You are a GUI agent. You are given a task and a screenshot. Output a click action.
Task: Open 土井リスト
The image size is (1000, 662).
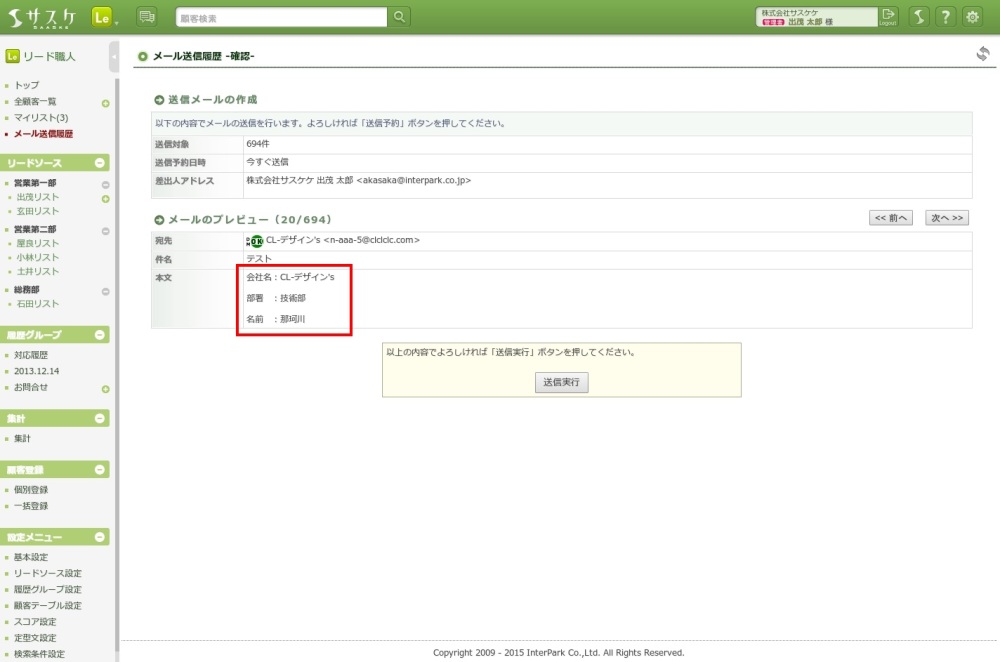point(38,271)
